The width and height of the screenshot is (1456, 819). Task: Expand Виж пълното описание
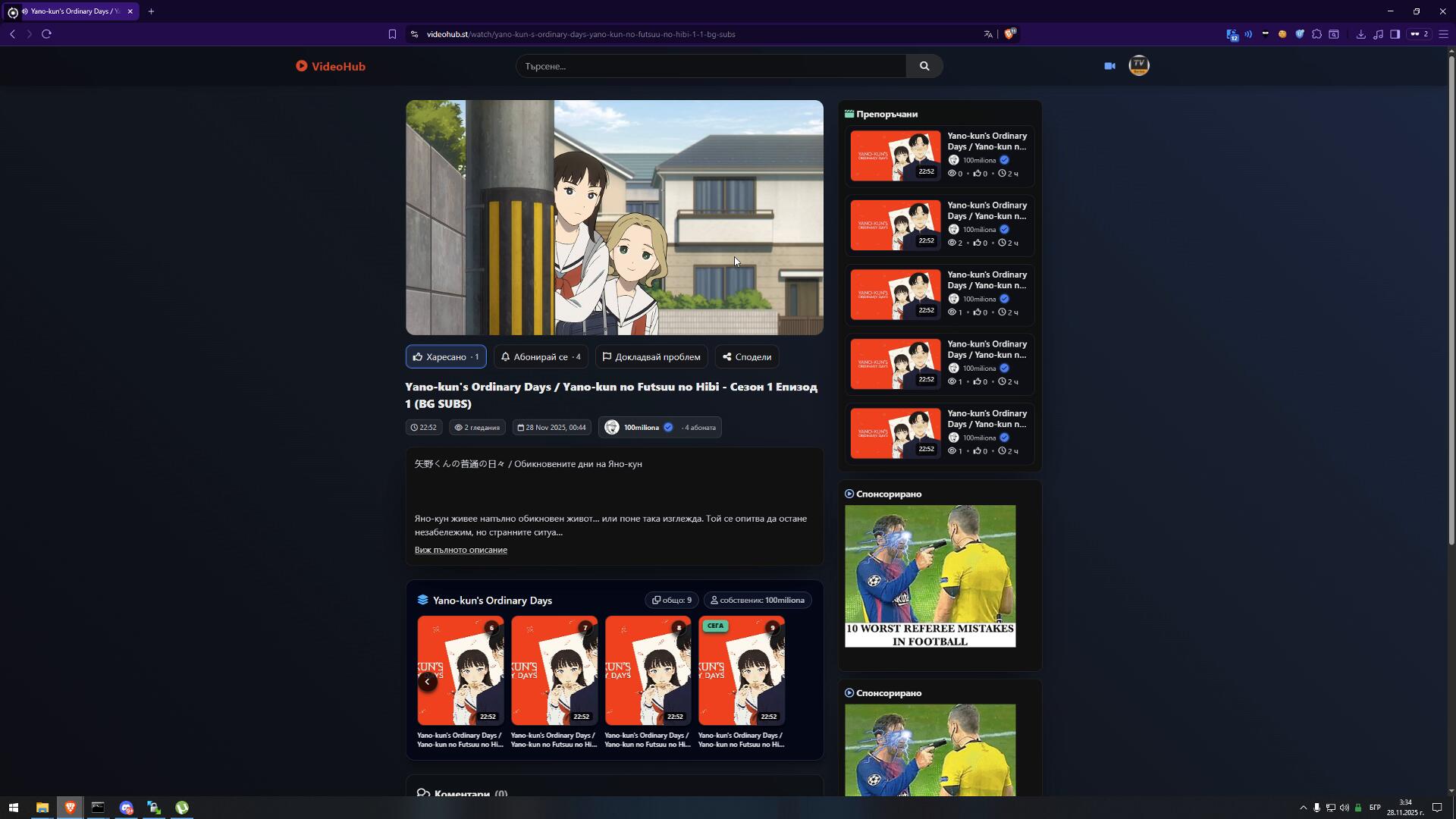pyautogui.click(x=460, y=551)
